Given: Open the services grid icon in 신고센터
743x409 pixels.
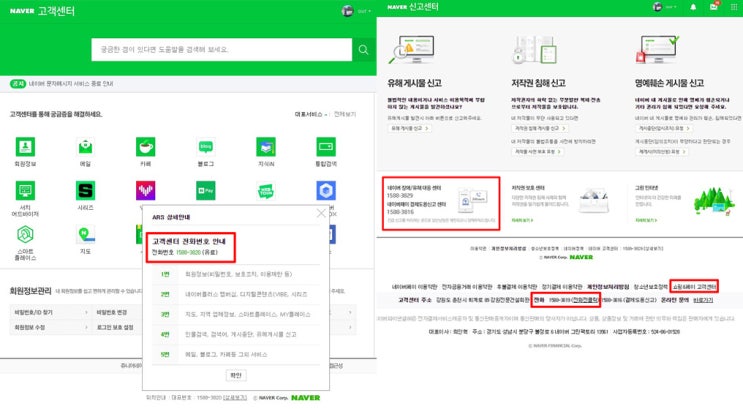Looking at the screenshot, I should point(734,7).
